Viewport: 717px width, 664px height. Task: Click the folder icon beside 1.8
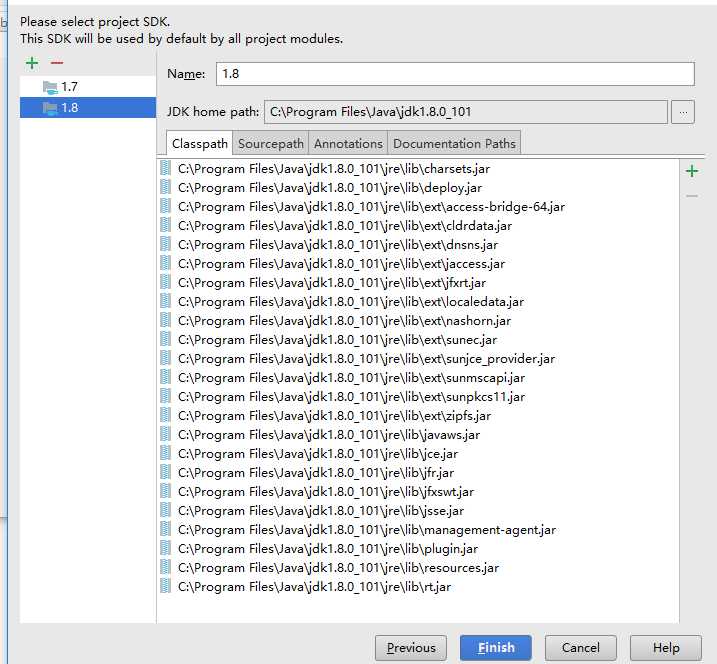pyautogui.click(x=50, y=108)
